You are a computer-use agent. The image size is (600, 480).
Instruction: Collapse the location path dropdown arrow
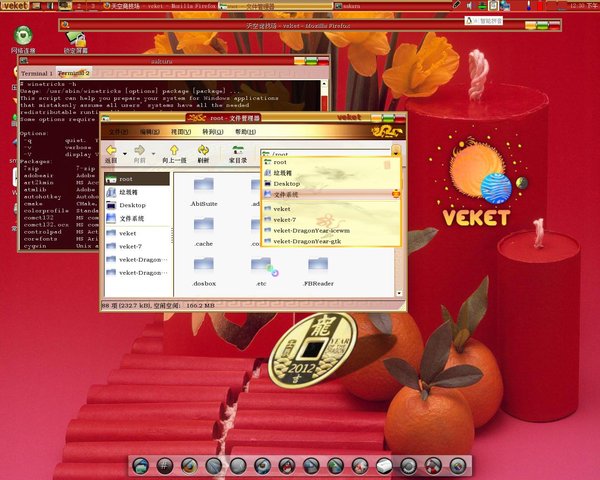(x=397, y=152)
